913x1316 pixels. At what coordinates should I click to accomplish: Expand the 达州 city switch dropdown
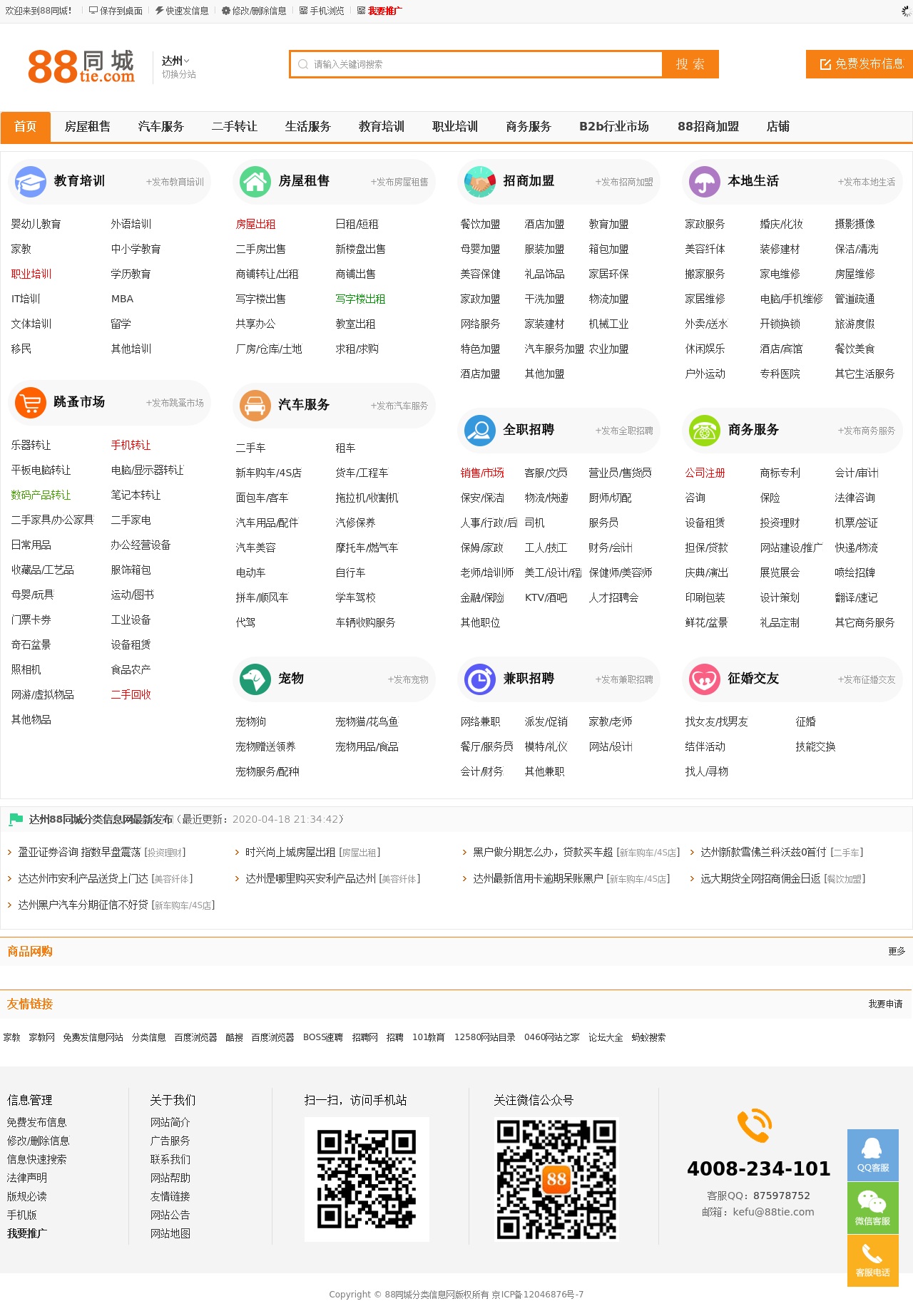coord(175,61)
